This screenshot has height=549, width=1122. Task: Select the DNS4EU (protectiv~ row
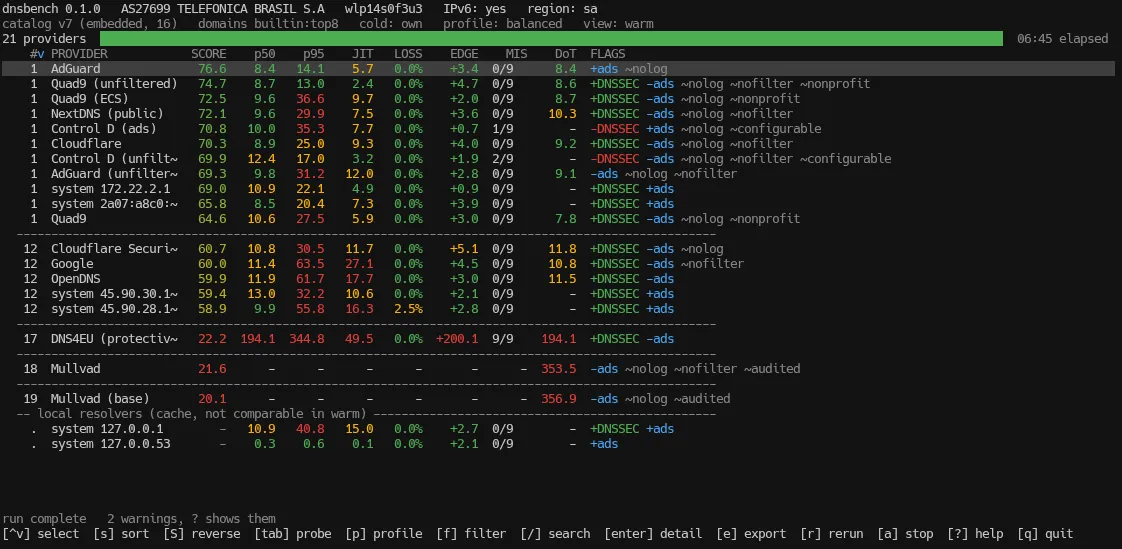pyautogui.click(x=558, y=339)
